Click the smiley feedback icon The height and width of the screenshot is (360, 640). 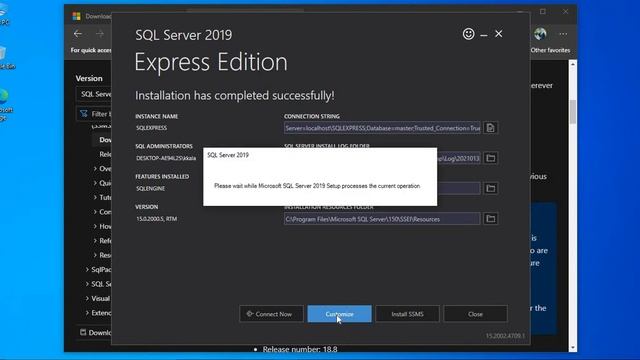click(469, 34)
